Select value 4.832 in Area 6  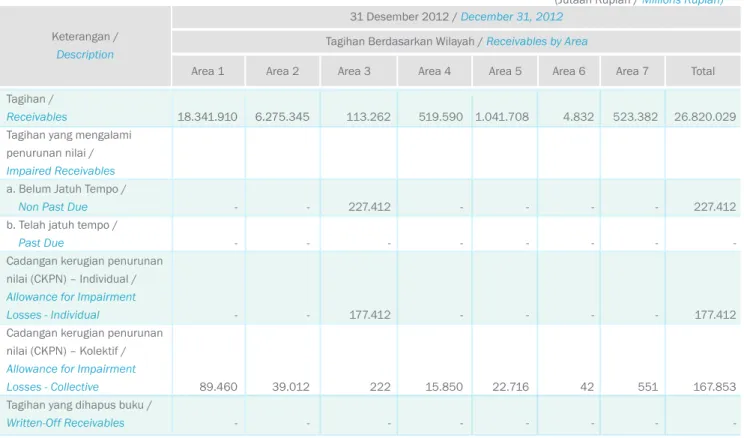(578, 117)
